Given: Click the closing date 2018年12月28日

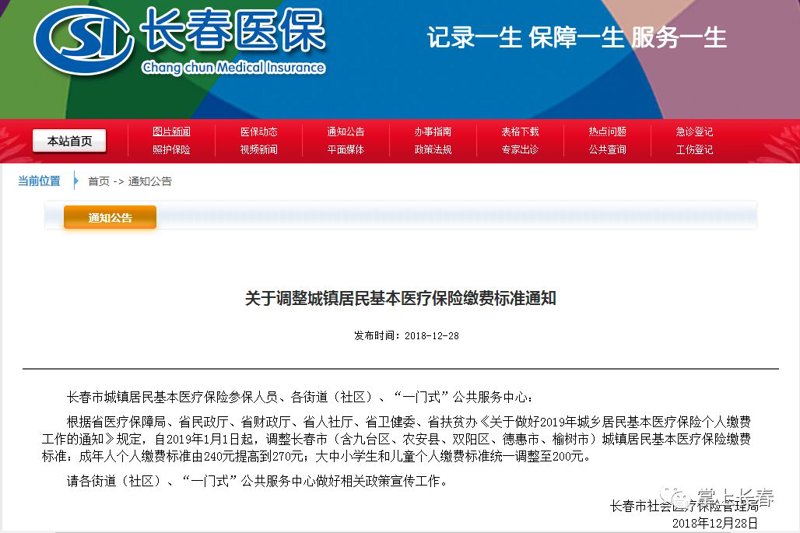Looking at the screenshot, I should [715, 523].
